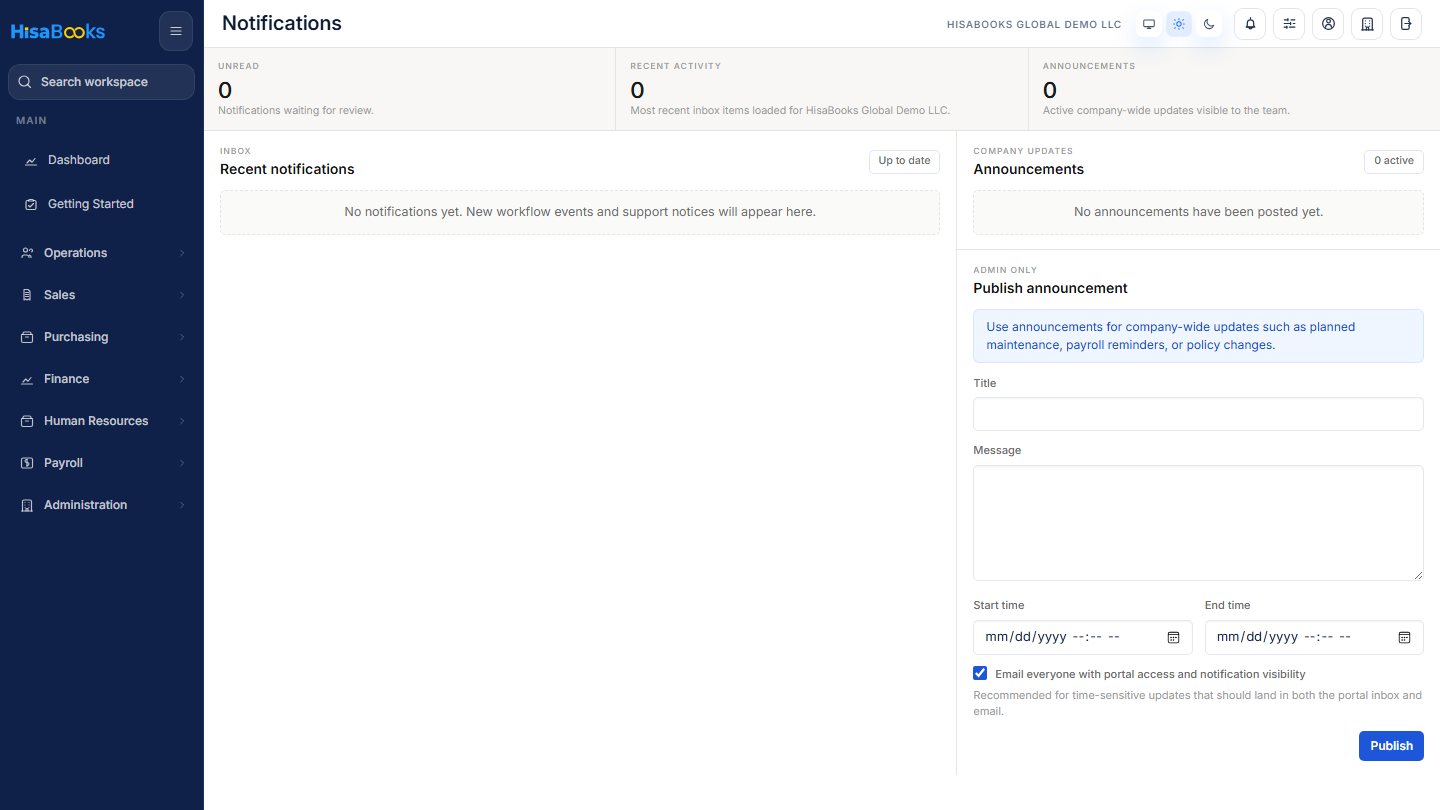Focus the announcement Title field
The width and height of the screenshot is (1440, 810).
tap(1198, 414)
